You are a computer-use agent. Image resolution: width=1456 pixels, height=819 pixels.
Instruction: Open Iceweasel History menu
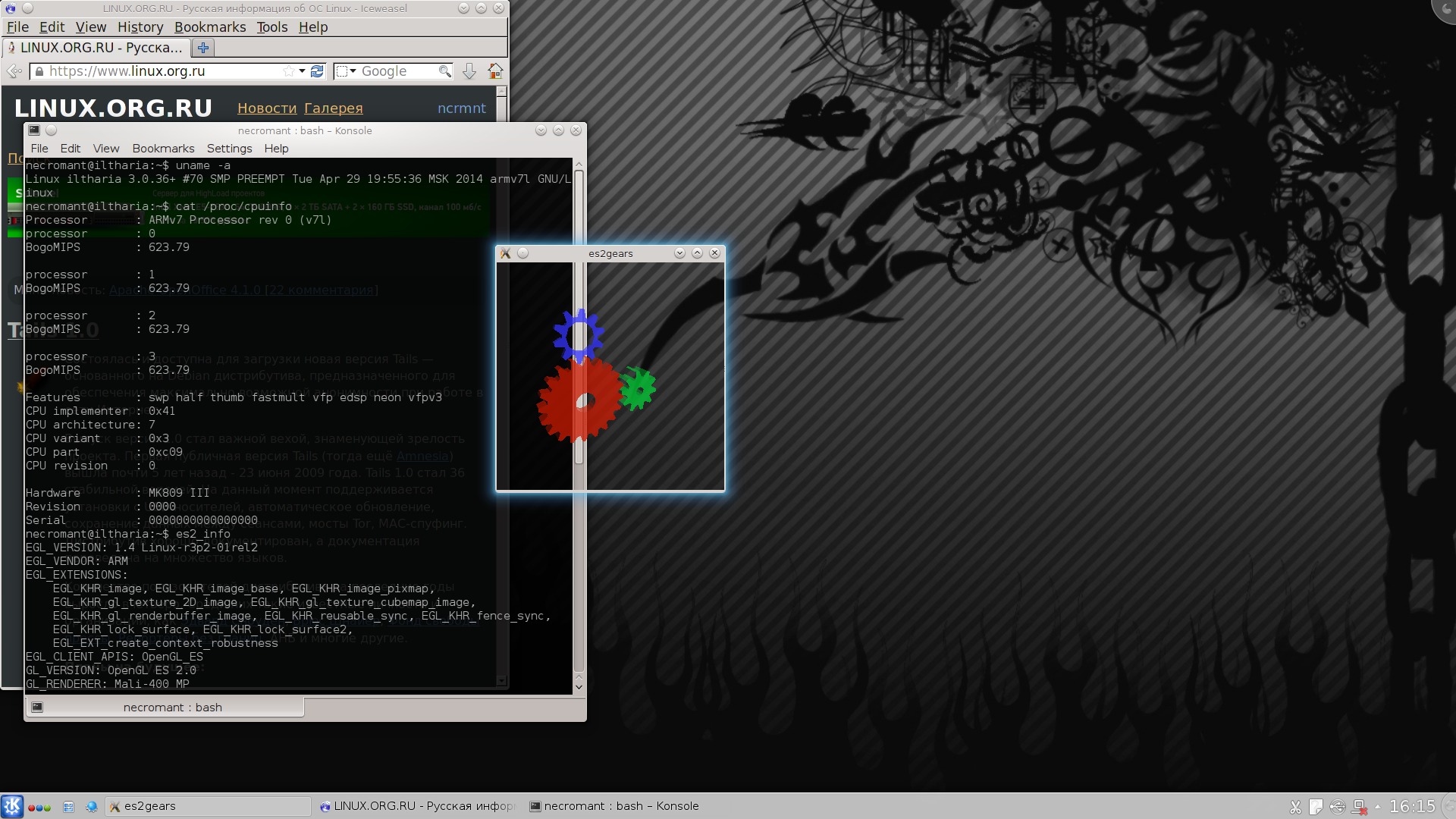click(140, 27)
